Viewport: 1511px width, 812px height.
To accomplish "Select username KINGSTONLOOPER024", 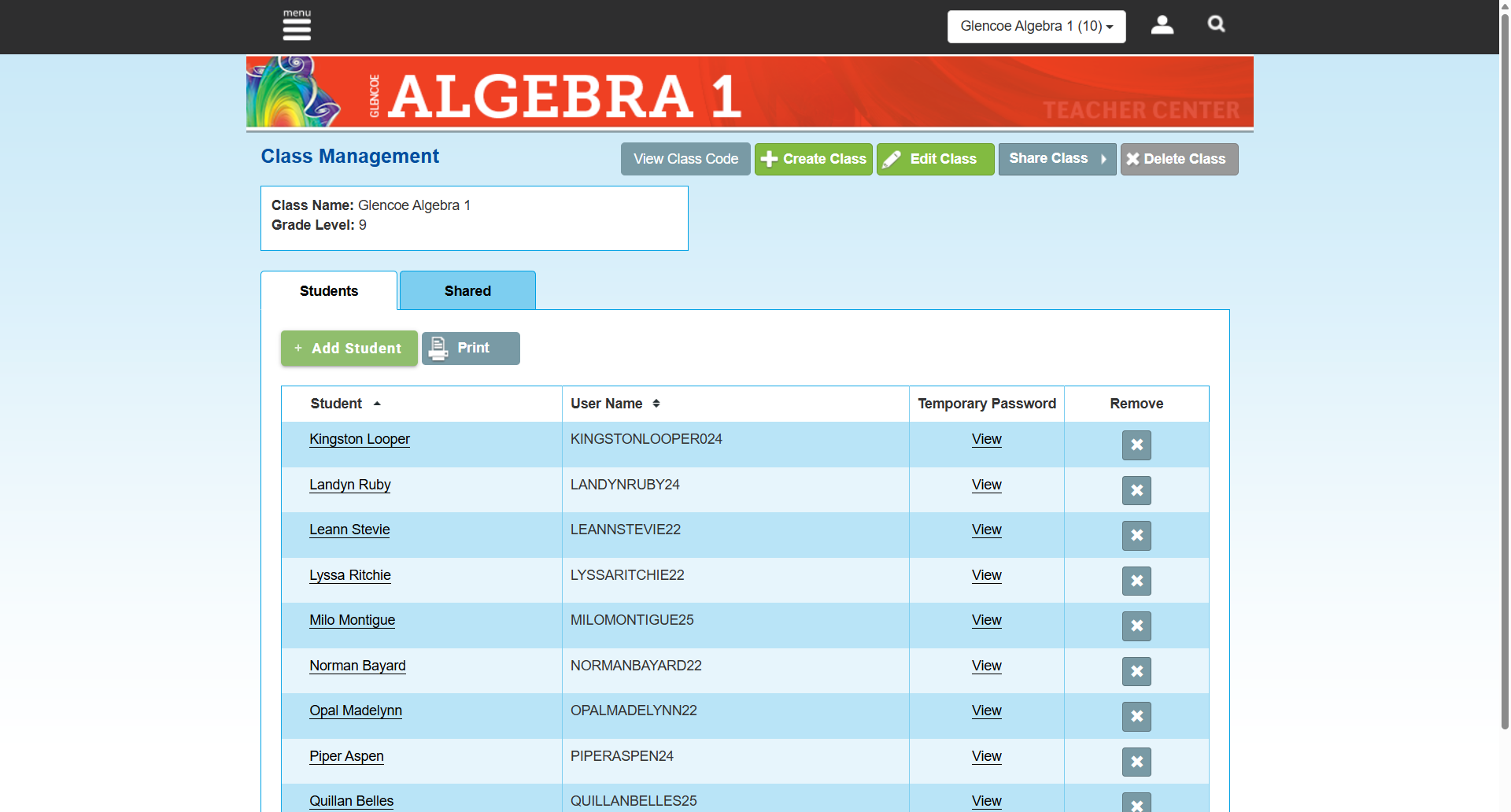I will click(x=646, y=439).
